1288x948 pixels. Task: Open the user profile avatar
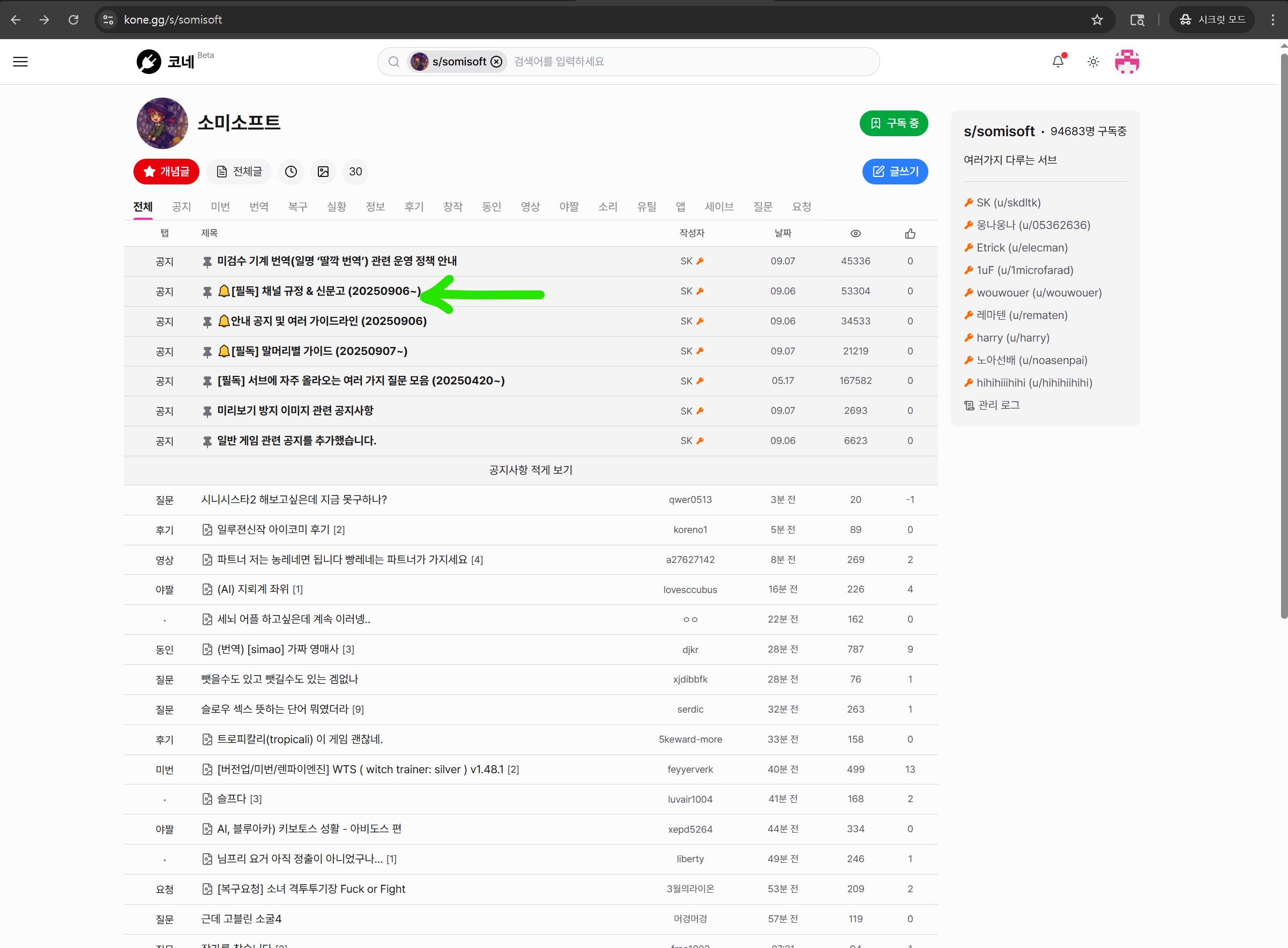coord(1127,62)
